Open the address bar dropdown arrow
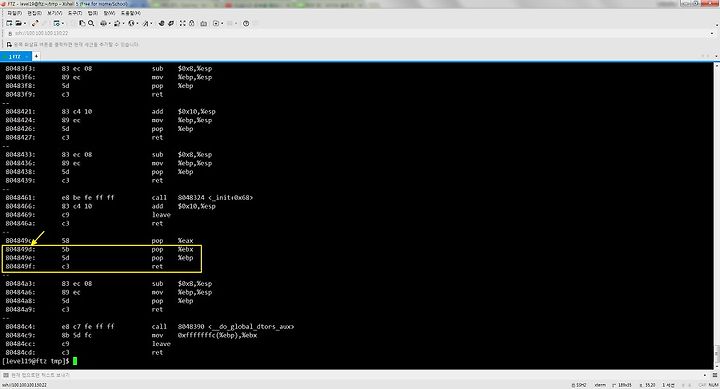This screenshot has height=389, width=720. pyautogui.click(x=712, y=34)
